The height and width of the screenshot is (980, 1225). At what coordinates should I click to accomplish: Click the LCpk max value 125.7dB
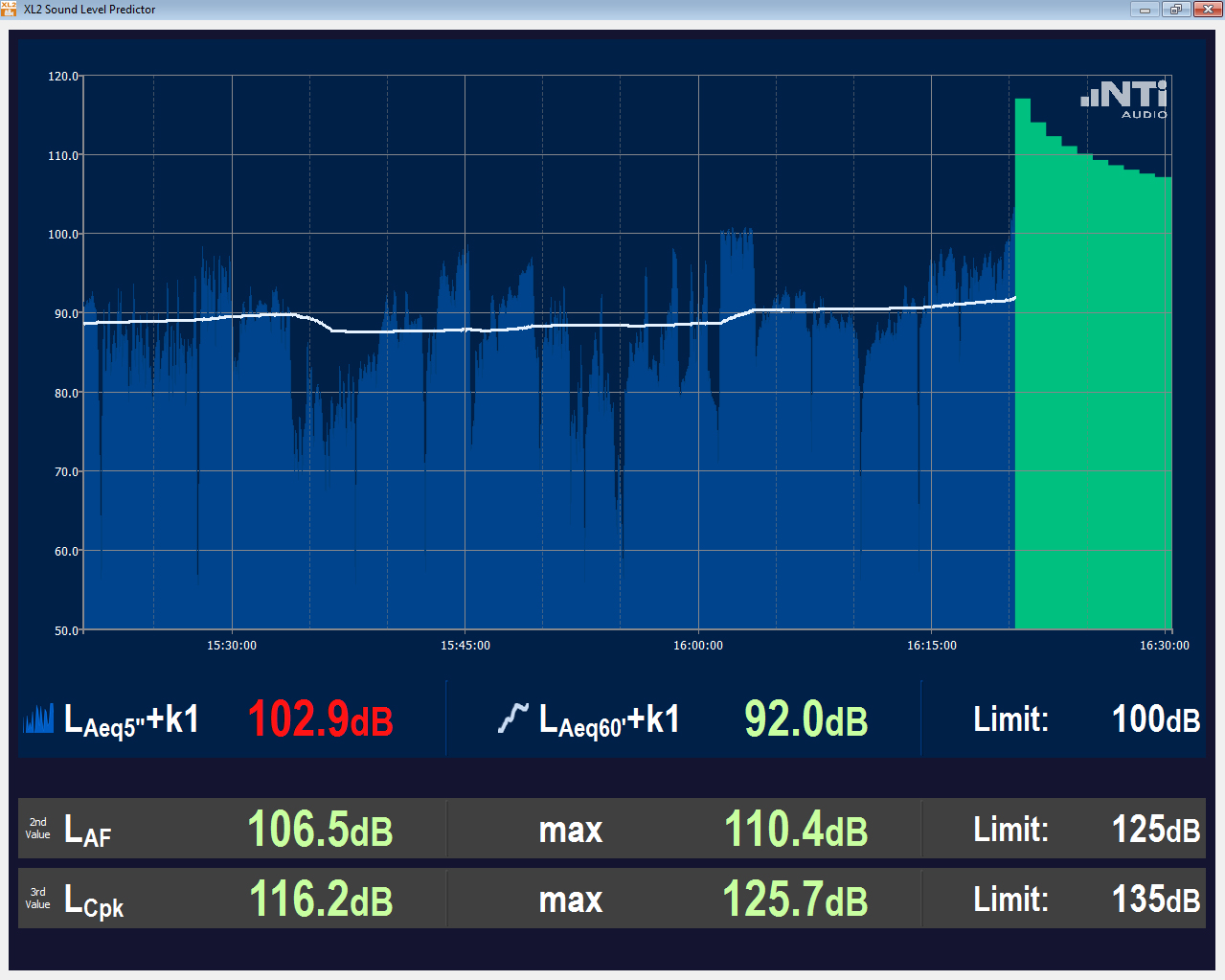[795, 900]
